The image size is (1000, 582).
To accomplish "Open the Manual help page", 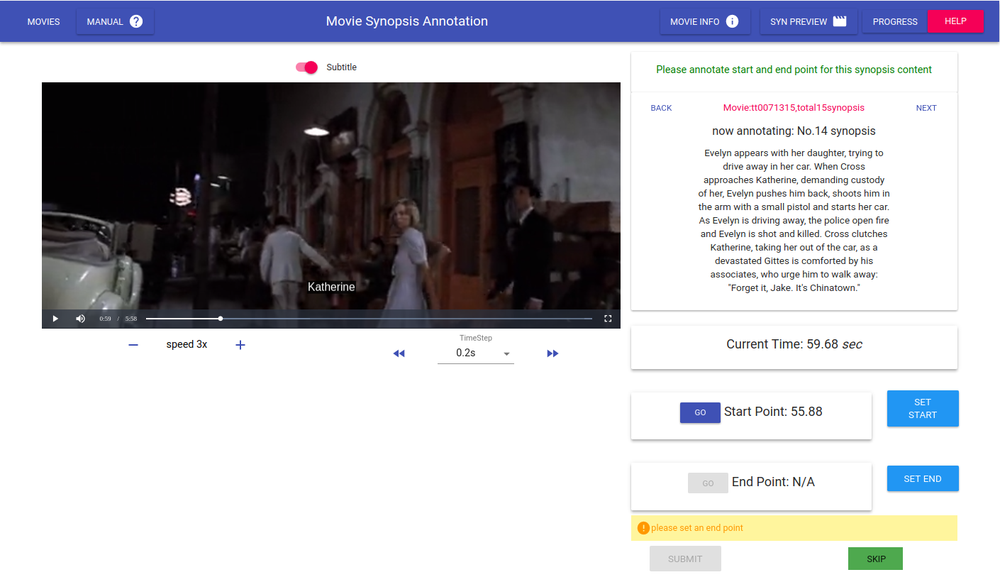I will (x=114, y=21).
